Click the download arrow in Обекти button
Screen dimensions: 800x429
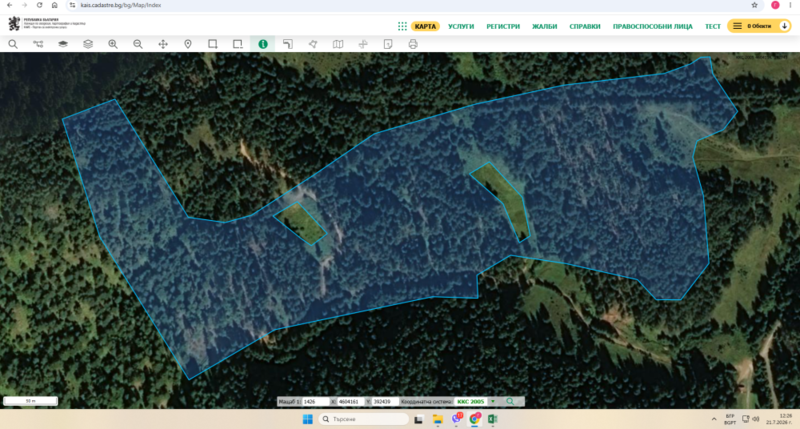pyautogui.click(x=784, y=26)
